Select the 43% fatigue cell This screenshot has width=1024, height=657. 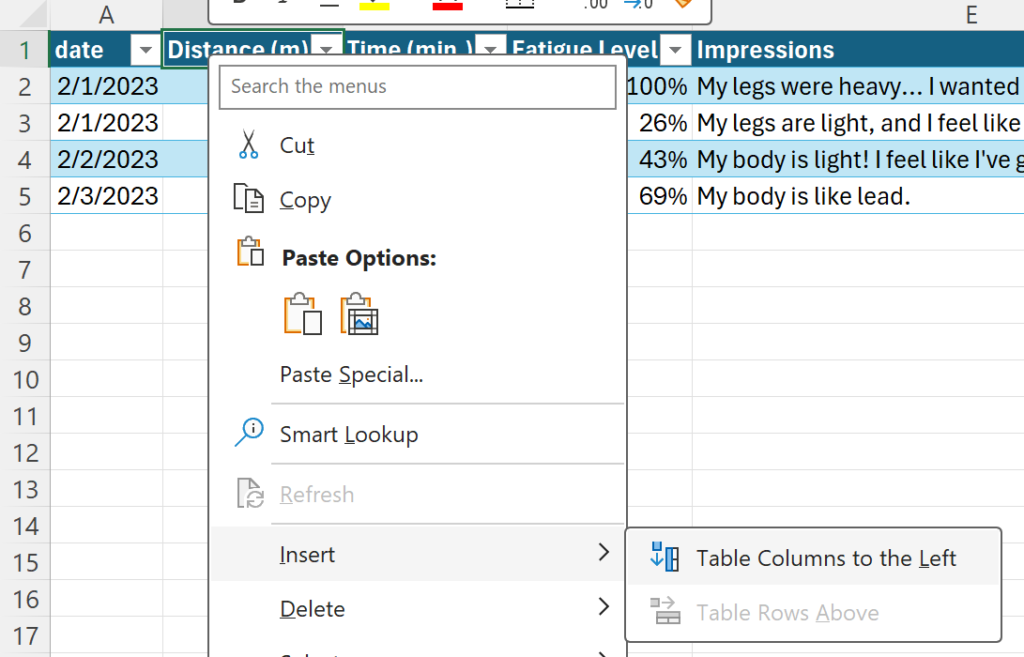(659, 159)
